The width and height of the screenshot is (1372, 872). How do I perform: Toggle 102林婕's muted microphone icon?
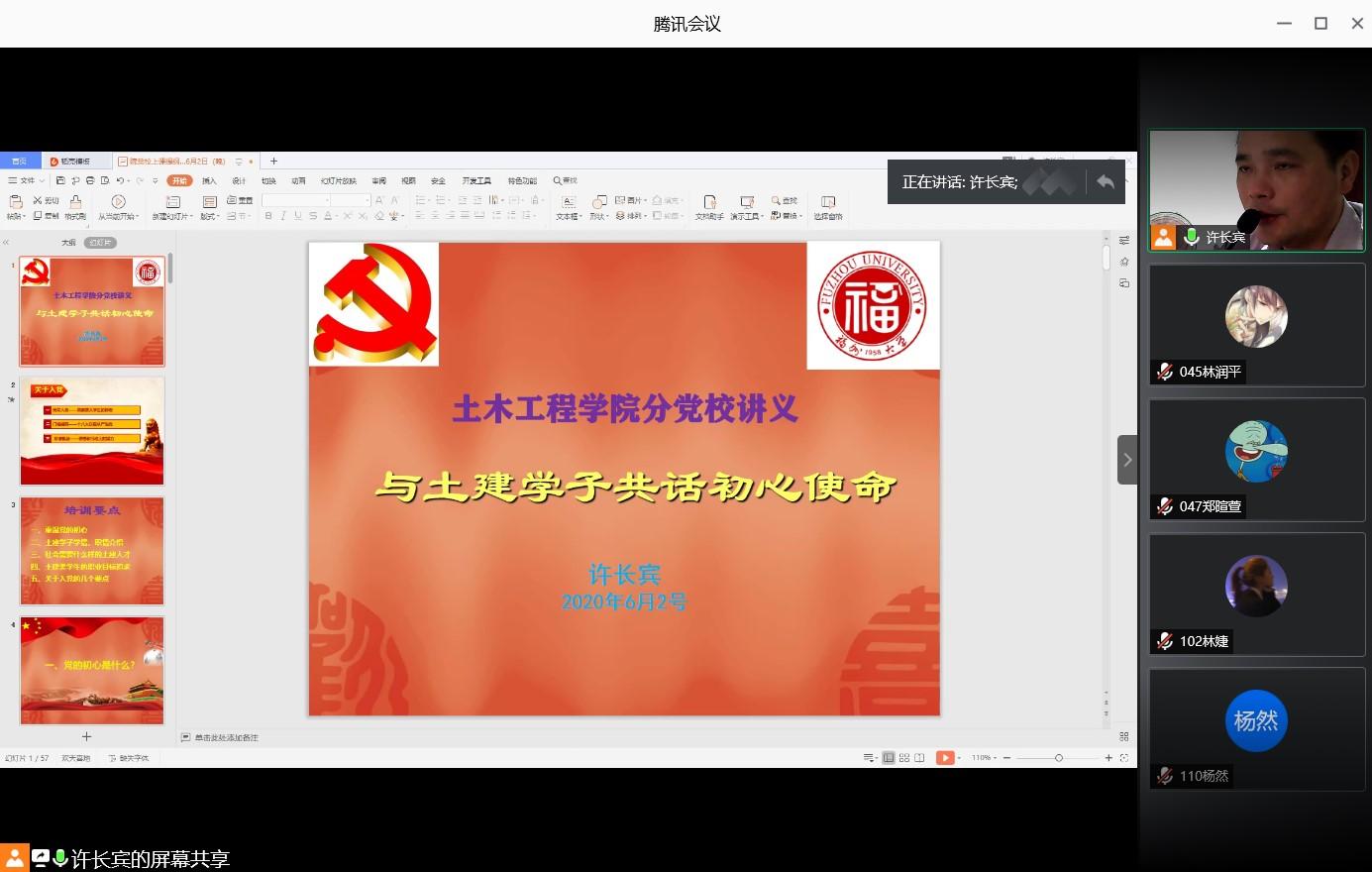click(x=1165, y=642)
